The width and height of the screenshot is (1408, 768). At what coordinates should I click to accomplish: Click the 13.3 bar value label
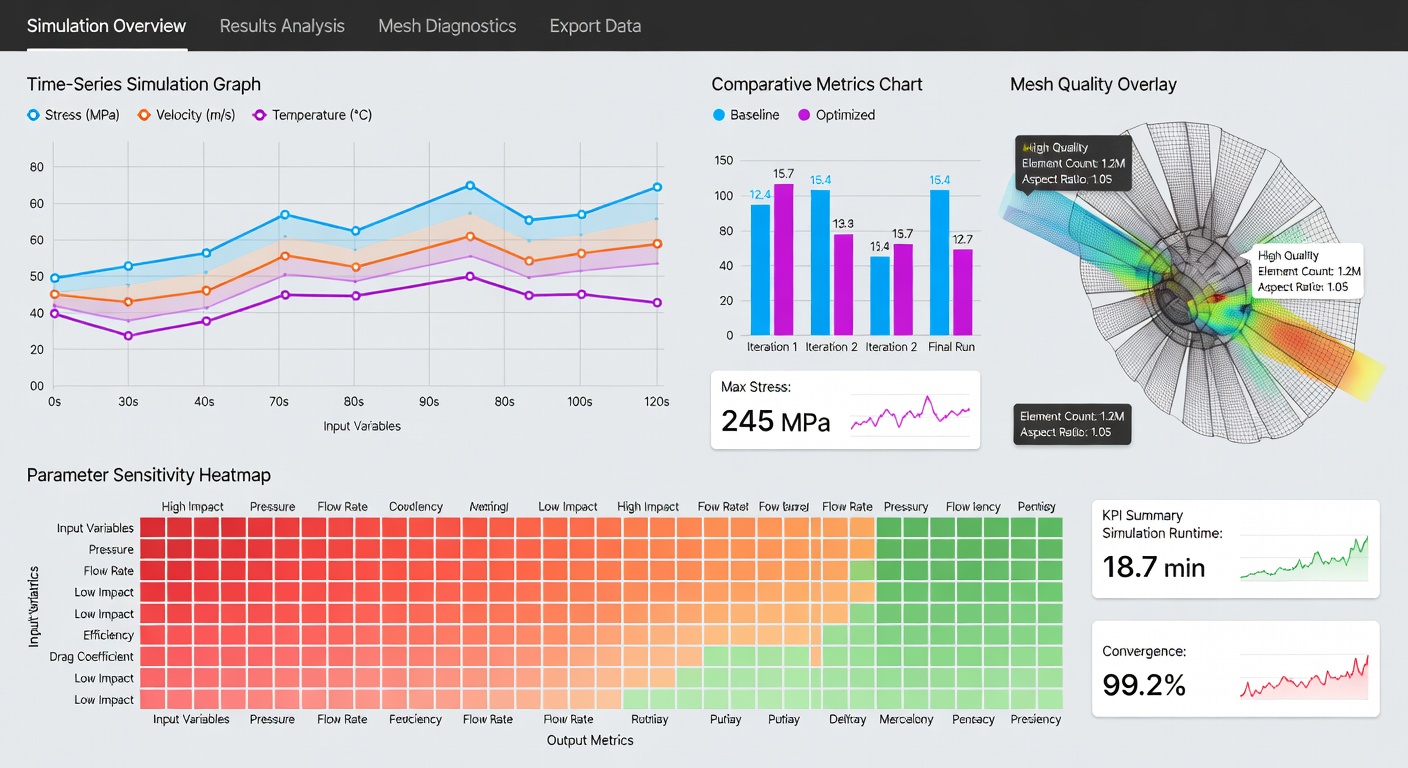click(x=843, y=224)
